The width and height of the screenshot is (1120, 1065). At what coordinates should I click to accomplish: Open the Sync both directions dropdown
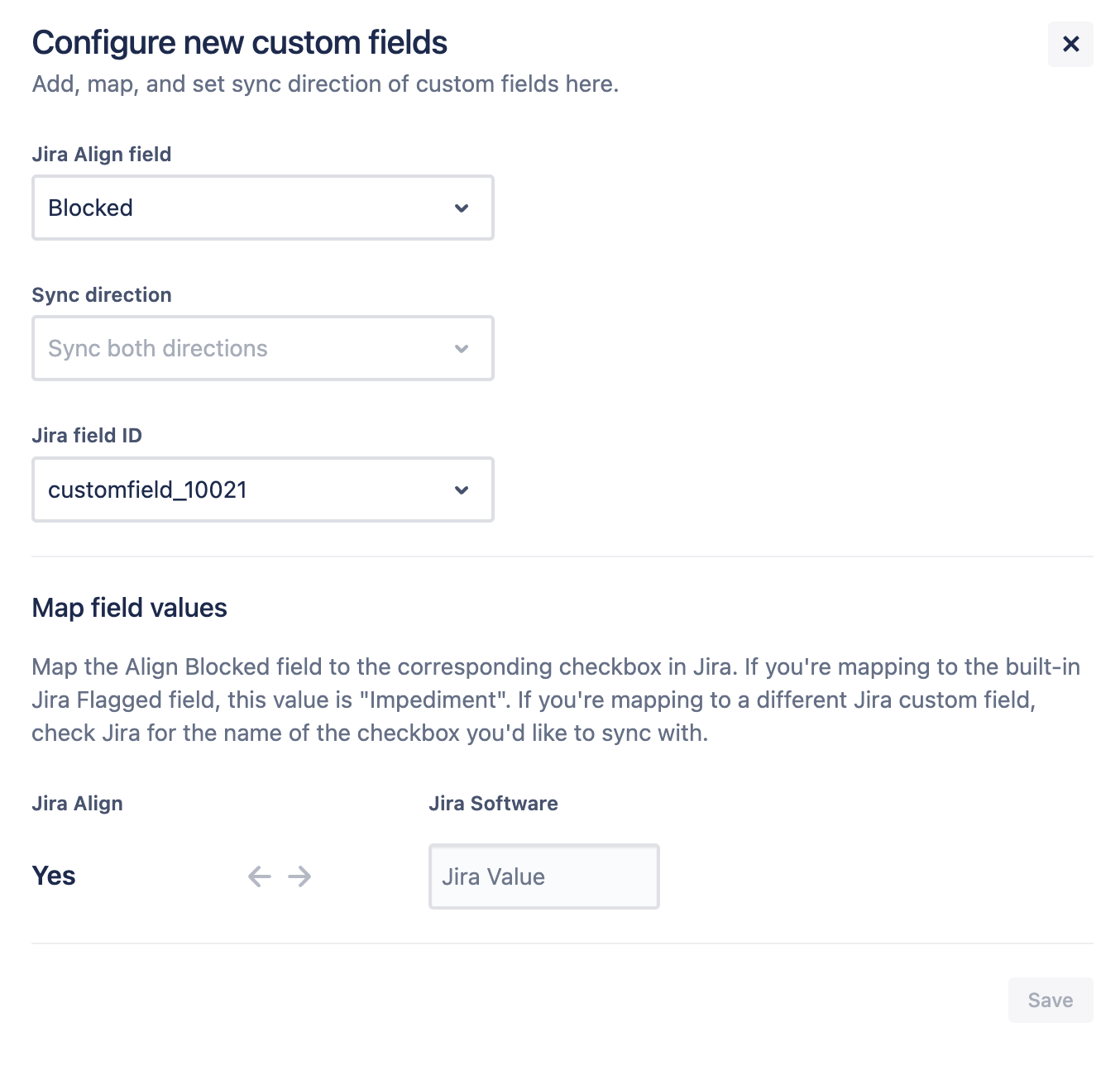coord(262,348)
